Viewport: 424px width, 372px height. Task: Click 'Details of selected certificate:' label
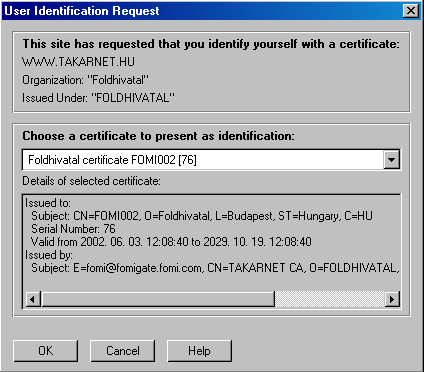pyautogui.click(x=91, y=181)
